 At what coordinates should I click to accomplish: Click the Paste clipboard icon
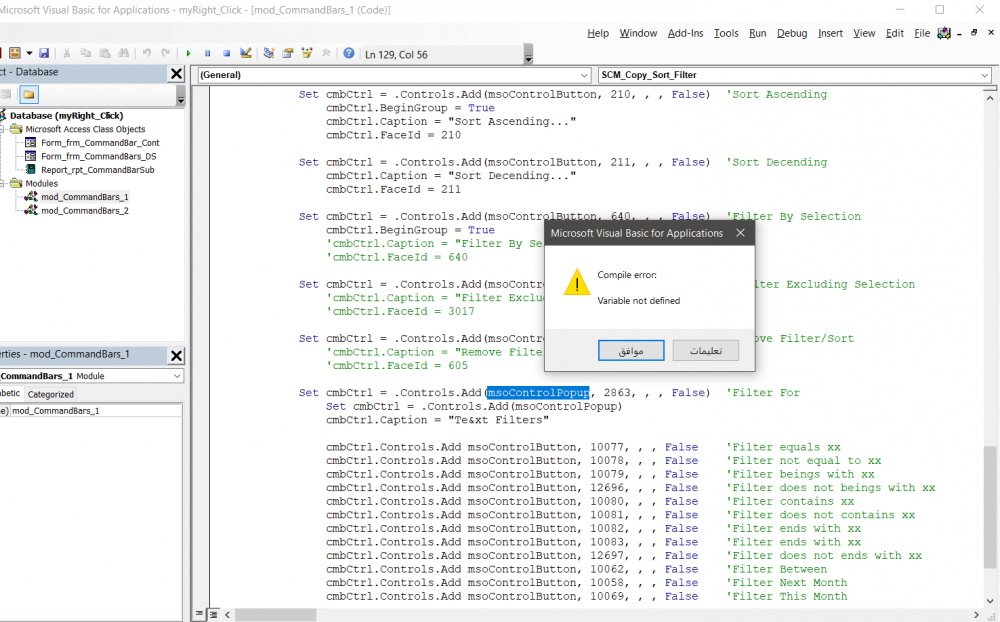tap(105, 54)
